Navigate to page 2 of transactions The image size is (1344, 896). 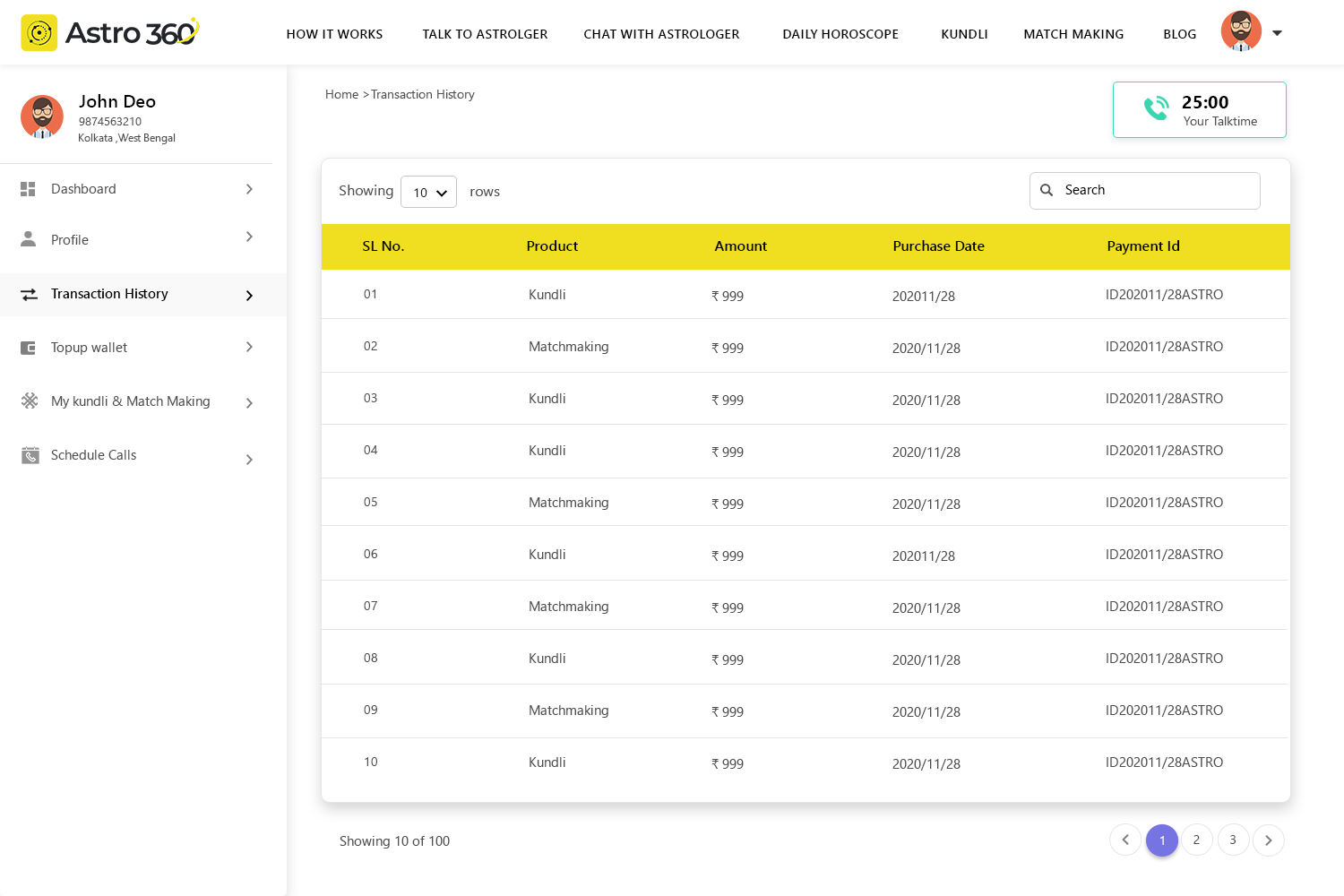click(x=1196, y=840)
